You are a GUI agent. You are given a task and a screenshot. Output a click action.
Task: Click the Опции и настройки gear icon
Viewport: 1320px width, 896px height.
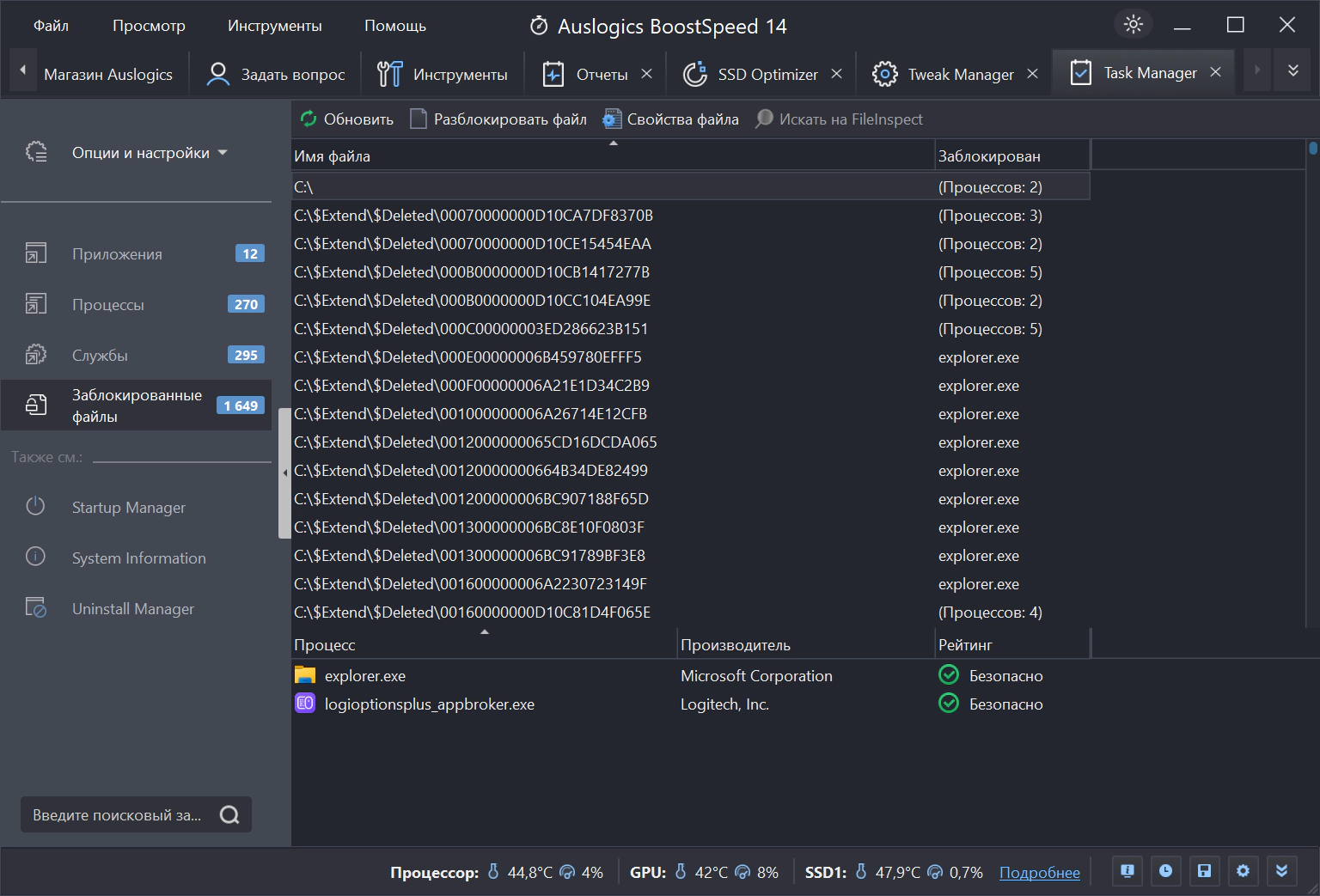36,152
